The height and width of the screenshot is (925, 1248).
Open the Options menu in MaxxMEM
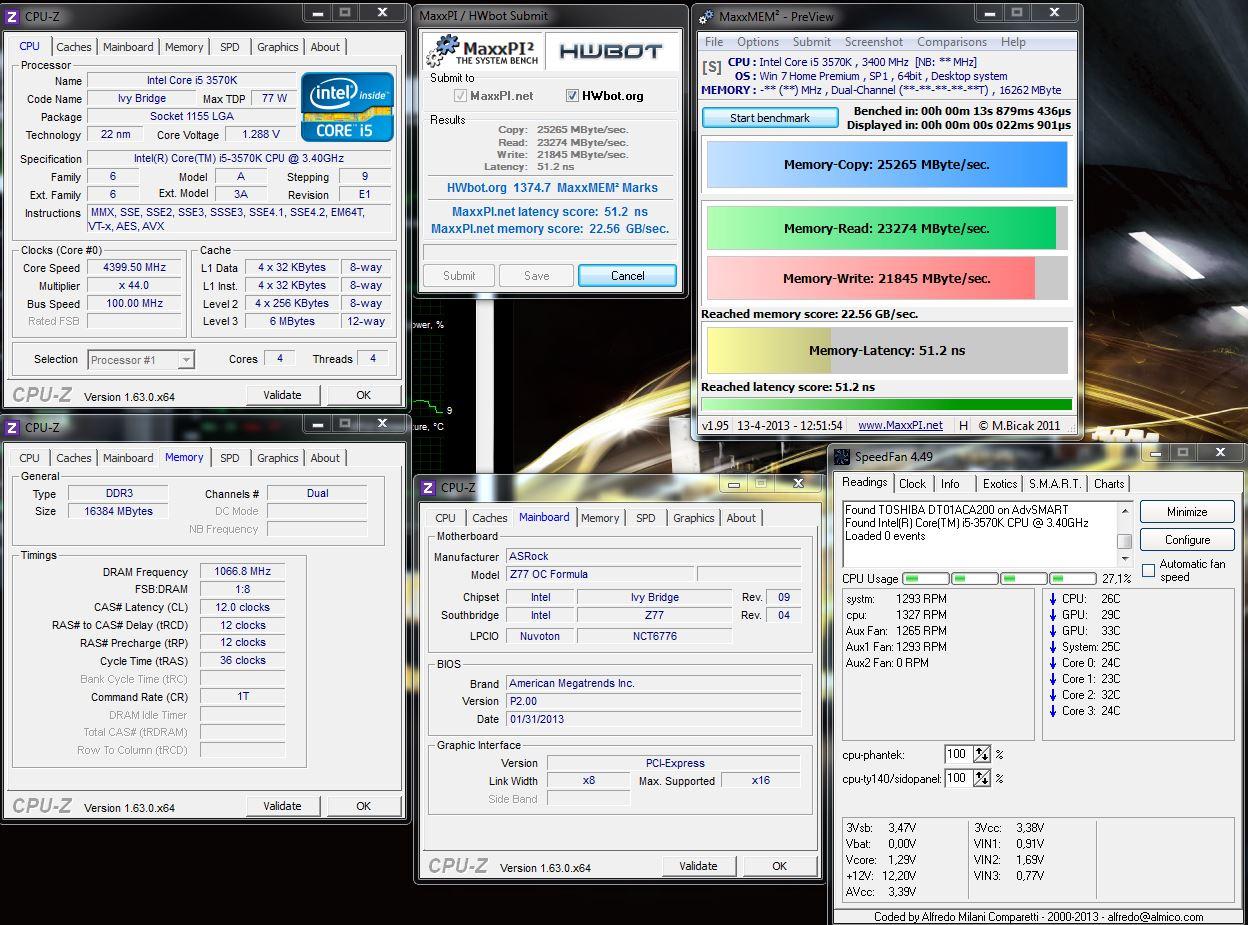click(758, 42)
